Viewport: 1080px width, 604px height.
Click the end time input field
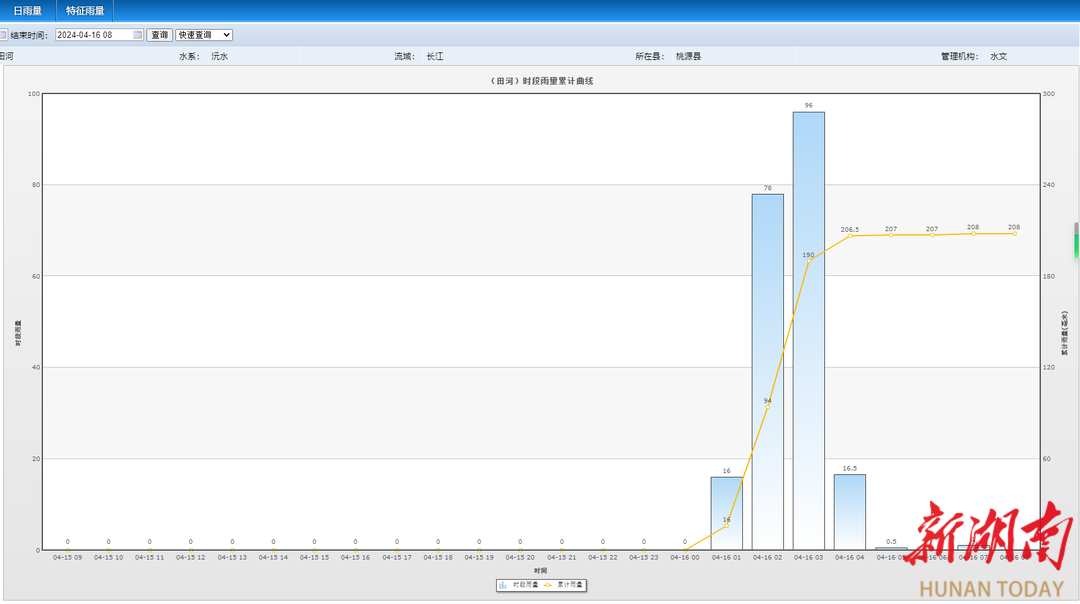coord(93,35)
